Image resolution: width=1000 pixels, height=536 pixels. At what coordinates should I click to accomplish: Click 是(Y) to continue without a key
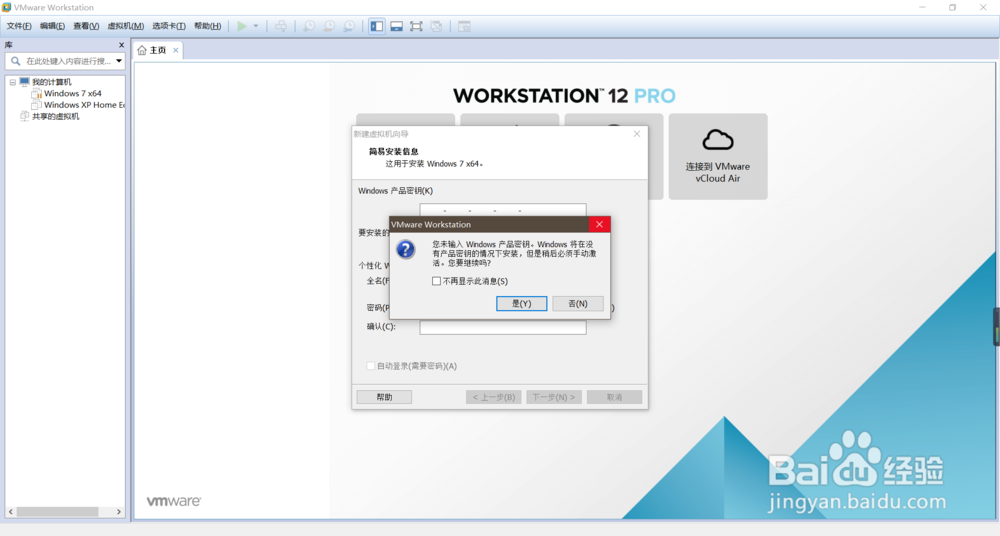coord(522,304)
